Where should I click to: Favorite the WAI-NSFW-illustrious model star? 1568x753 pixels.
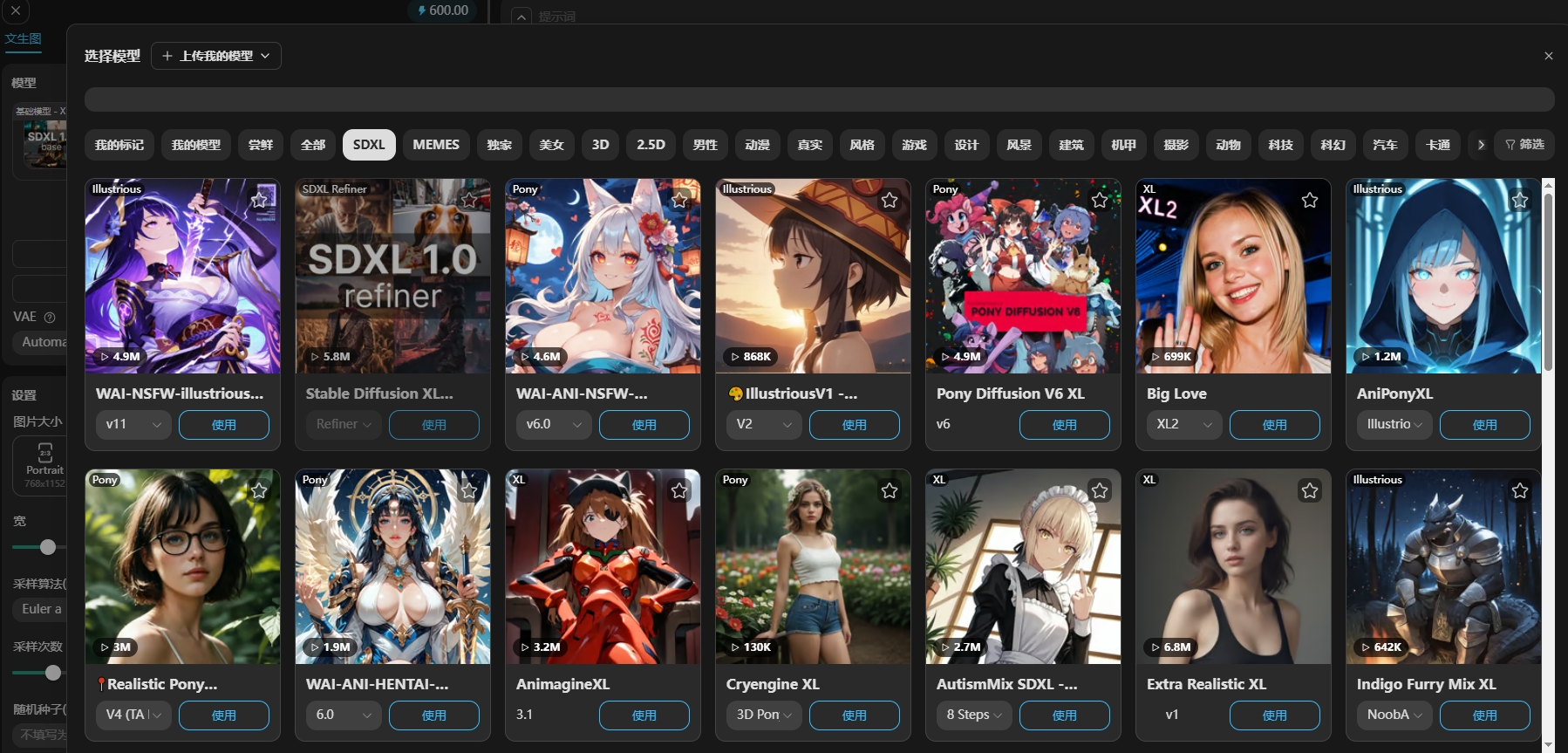pos(259,200)
